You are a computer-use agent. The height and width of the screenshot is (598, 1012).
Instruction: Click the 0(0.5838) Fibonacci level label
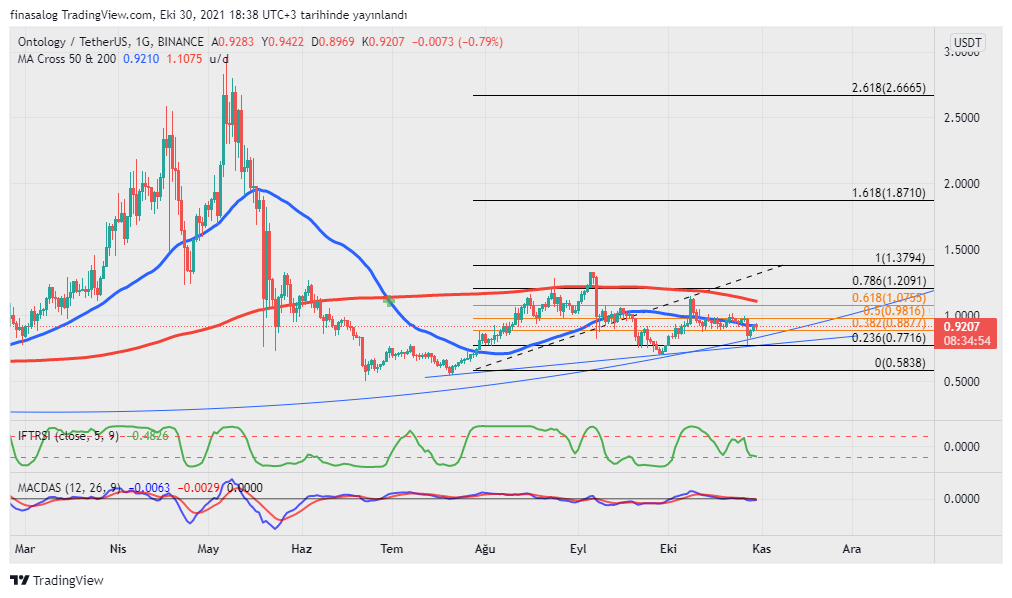tap(900, 363)
